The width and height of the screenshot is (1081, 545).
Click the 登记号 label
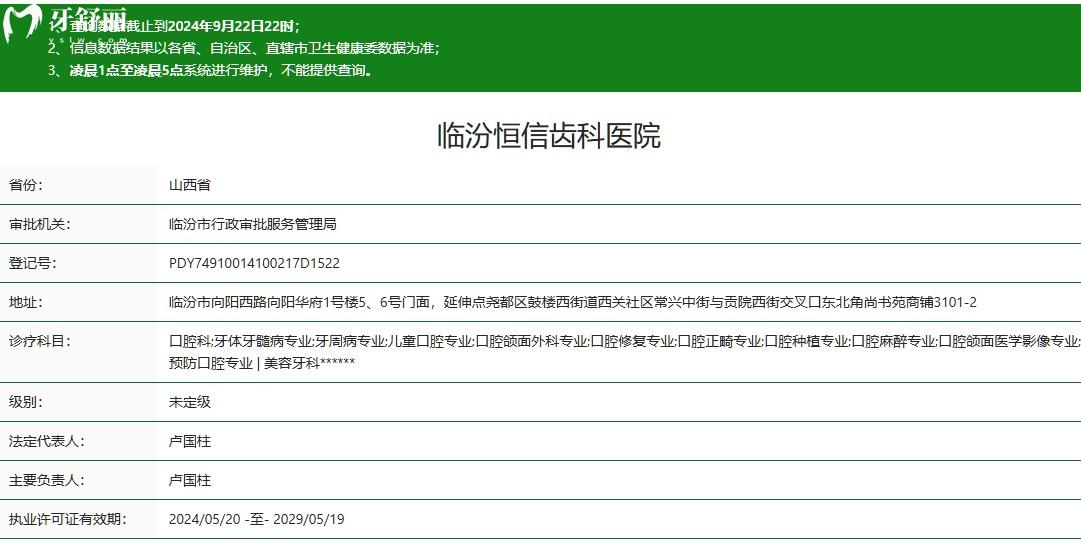pos(32,263)
